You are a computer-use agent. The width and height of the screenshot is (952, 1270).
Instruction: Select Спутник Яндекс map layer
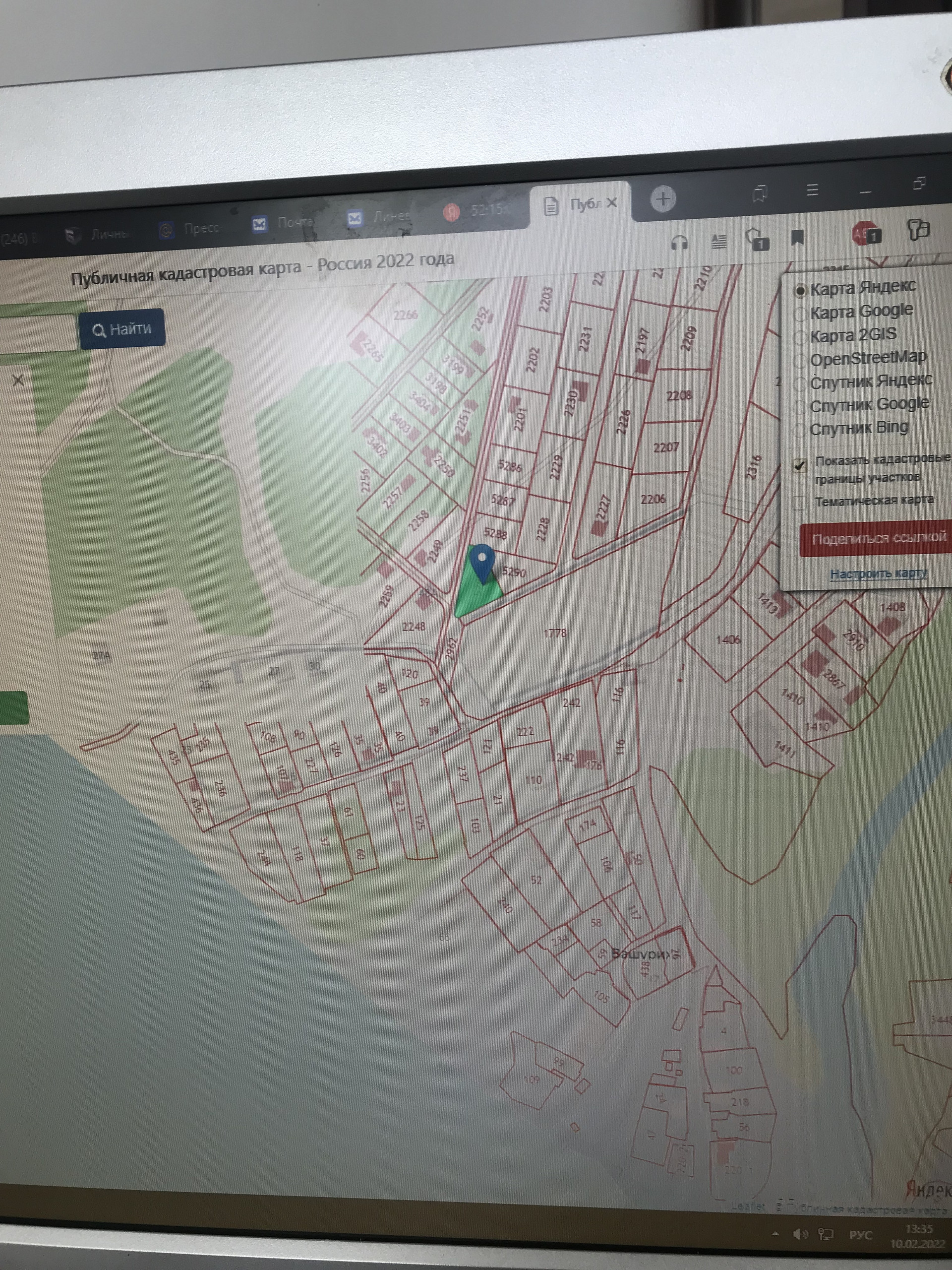tap(799, 383)
